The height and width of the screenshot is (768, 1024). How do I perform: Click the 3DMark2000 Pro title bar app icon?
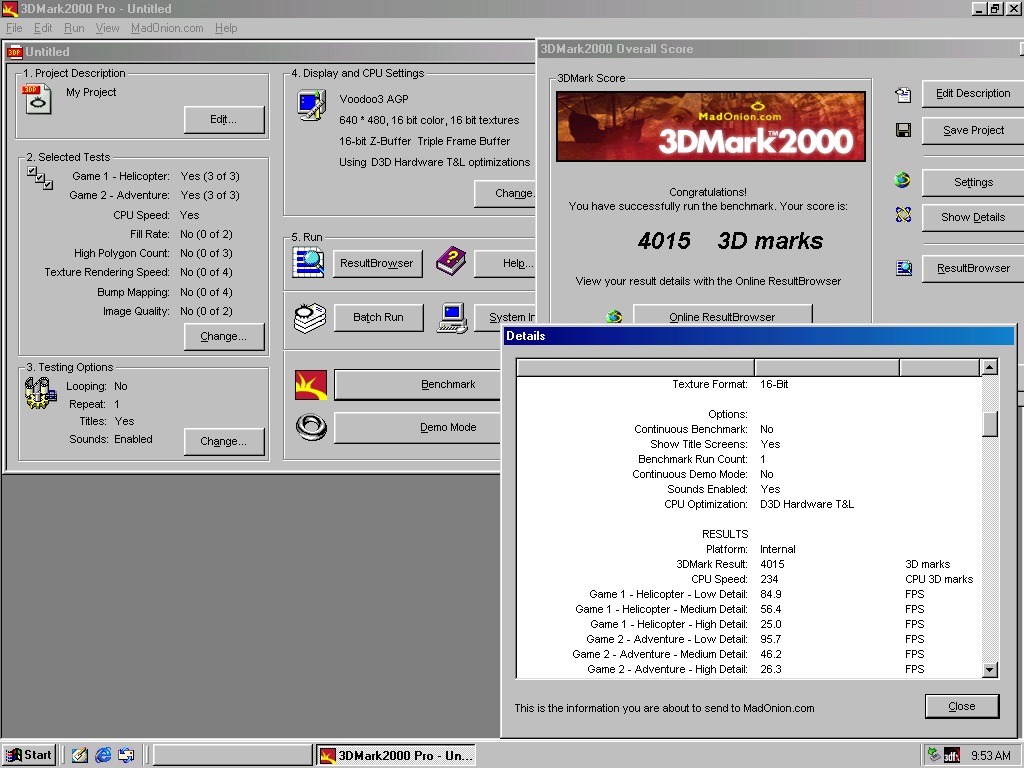[x=10, y=9]
